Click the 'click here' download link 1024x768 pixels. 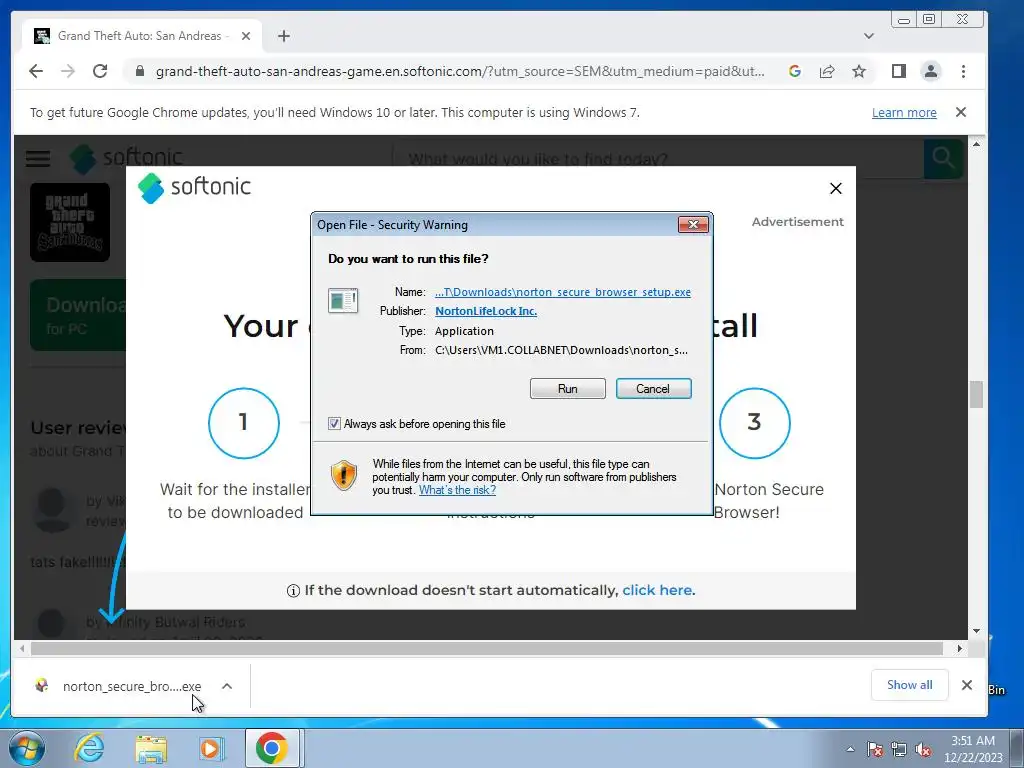[657, 590]
